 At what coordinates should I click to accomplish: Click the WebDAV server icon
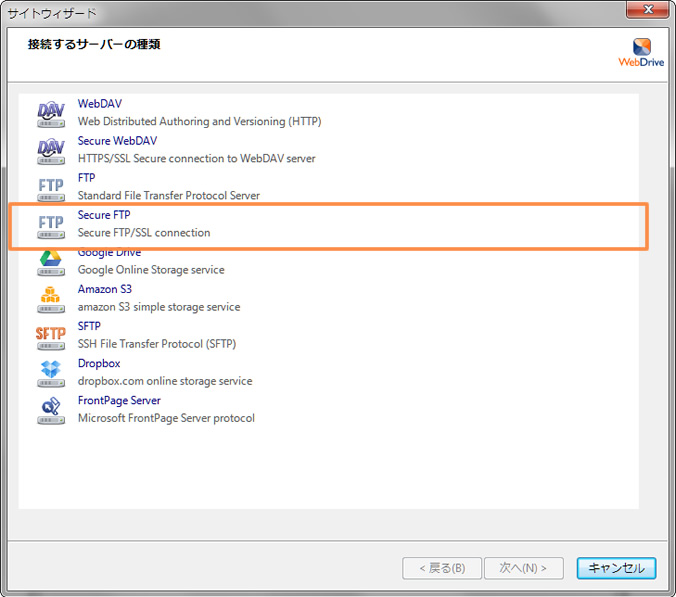tap(51, 112)
